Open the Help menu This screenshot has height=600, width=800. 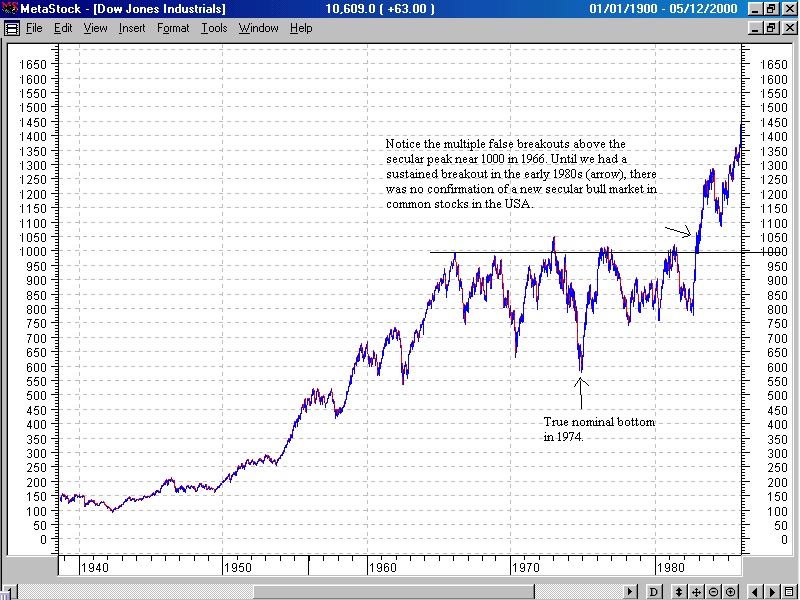click(301, 28)
